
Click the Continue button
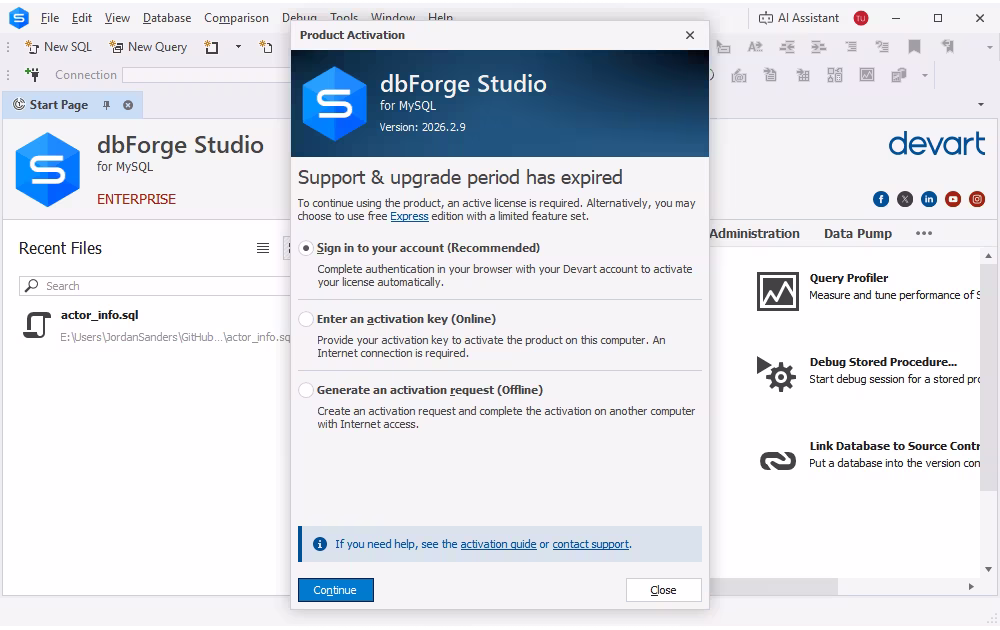[x=335, y=590]
